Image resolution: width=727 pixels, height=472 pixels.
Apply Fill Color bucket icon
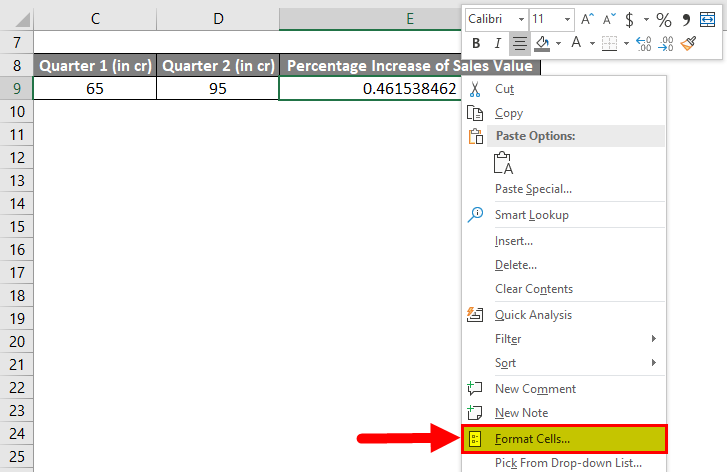[x=542, y=44]
